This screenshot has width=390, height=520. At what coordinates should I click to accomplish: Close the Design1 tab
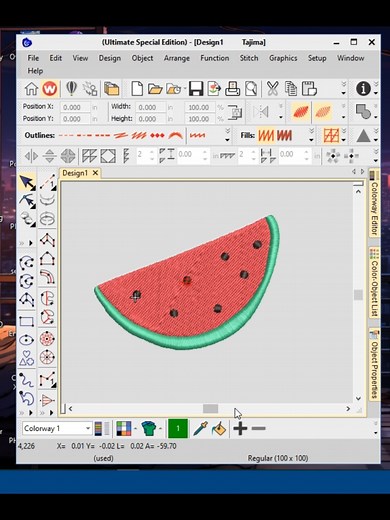[95, 173]
